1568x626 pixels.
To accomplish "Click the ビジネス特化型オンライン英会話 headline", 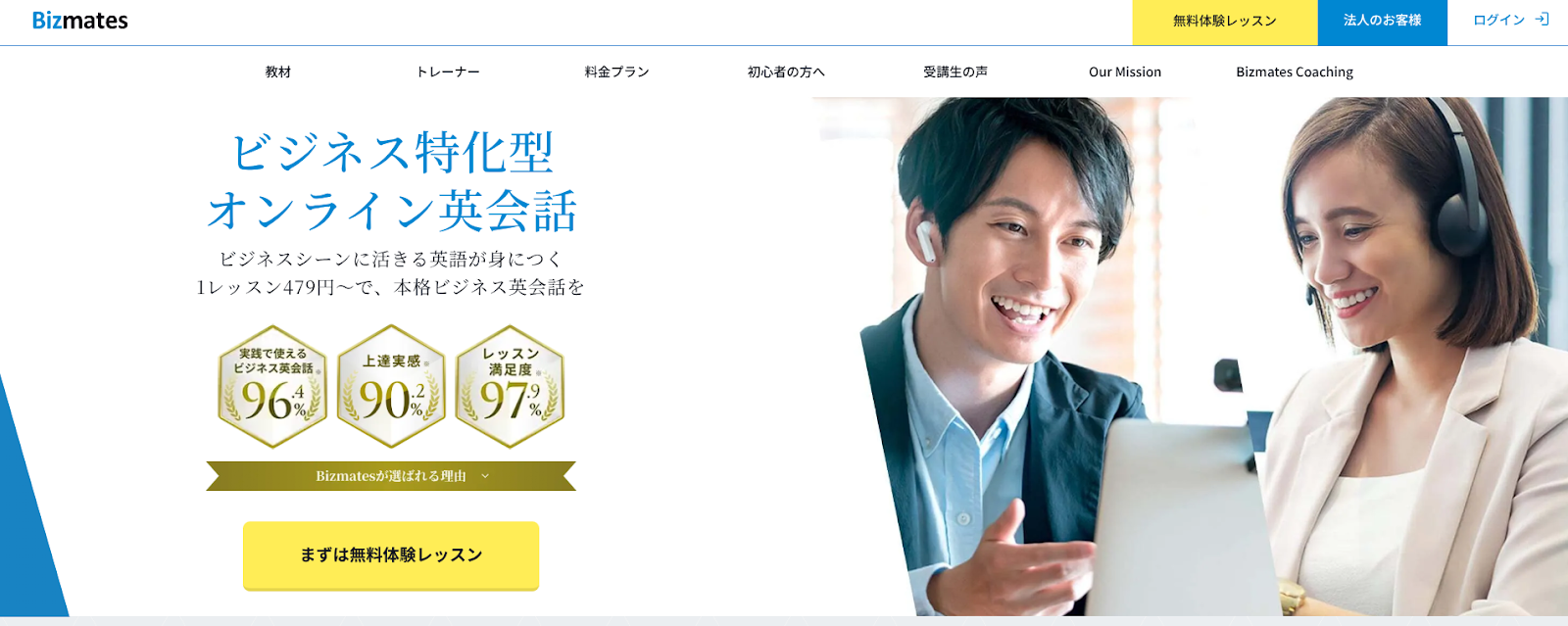I will [392, 181].
